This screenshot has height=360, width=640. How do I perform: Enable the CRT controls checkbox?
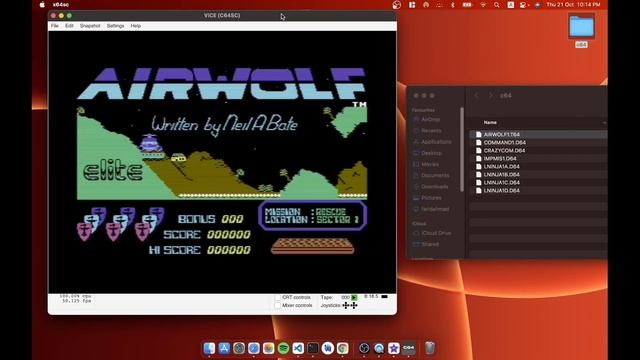coord(278,298)
